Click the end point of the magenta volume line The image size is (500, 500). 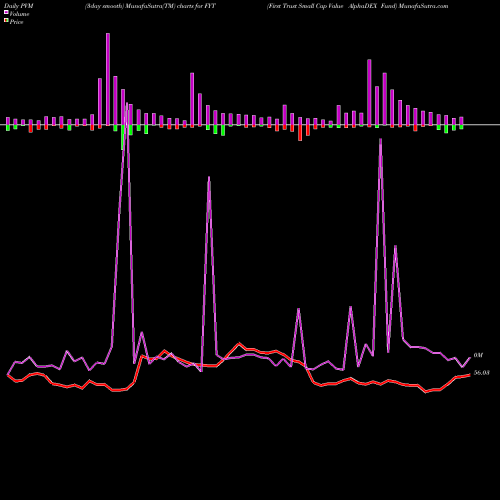pos(470,358)
